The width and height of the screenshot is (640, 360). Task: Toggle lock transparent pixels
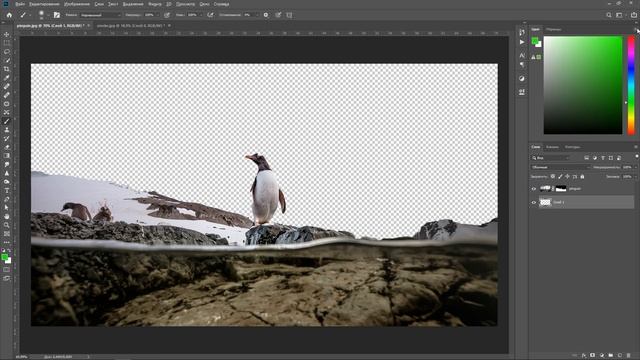(x=553, y=177)
